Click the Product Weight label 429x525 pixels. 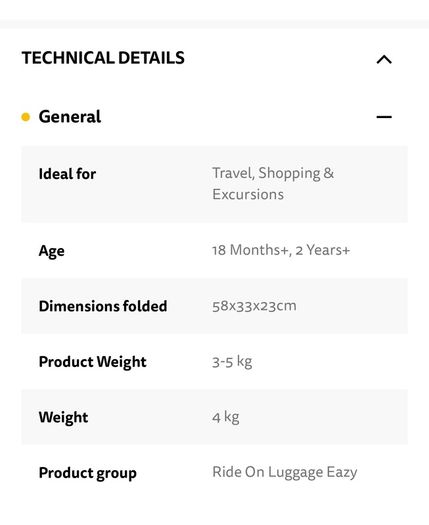coord(92,362)
